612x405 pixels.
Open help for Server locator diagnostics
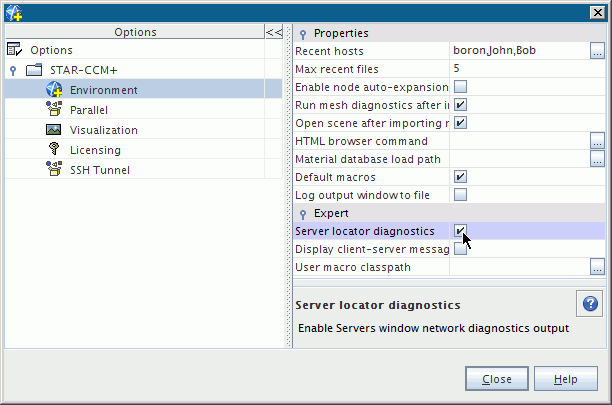(589, 304)
